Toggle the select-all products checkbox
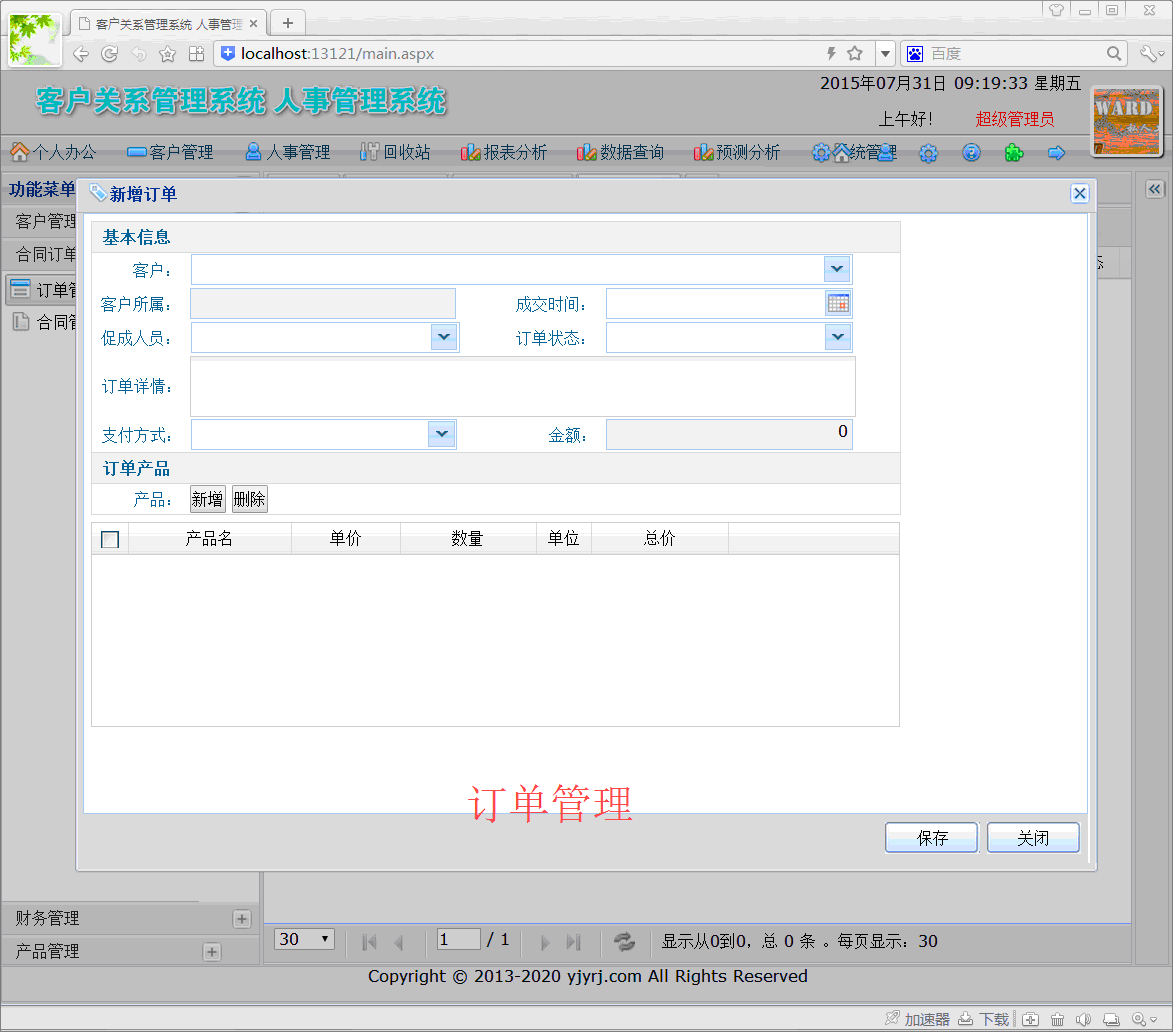Image resolution: width=1173 pixels, height=1032 pixels. click(x=110, y=540)
